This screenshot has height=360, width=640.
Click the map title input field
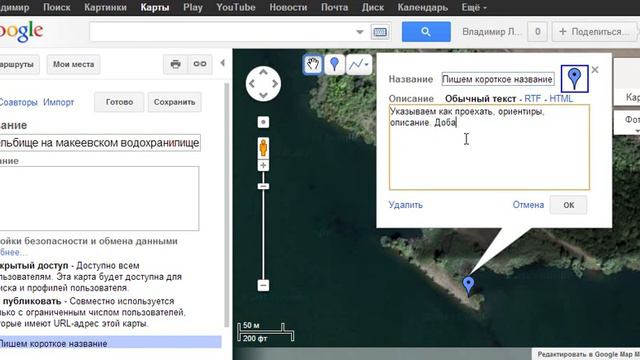[100, 143]
